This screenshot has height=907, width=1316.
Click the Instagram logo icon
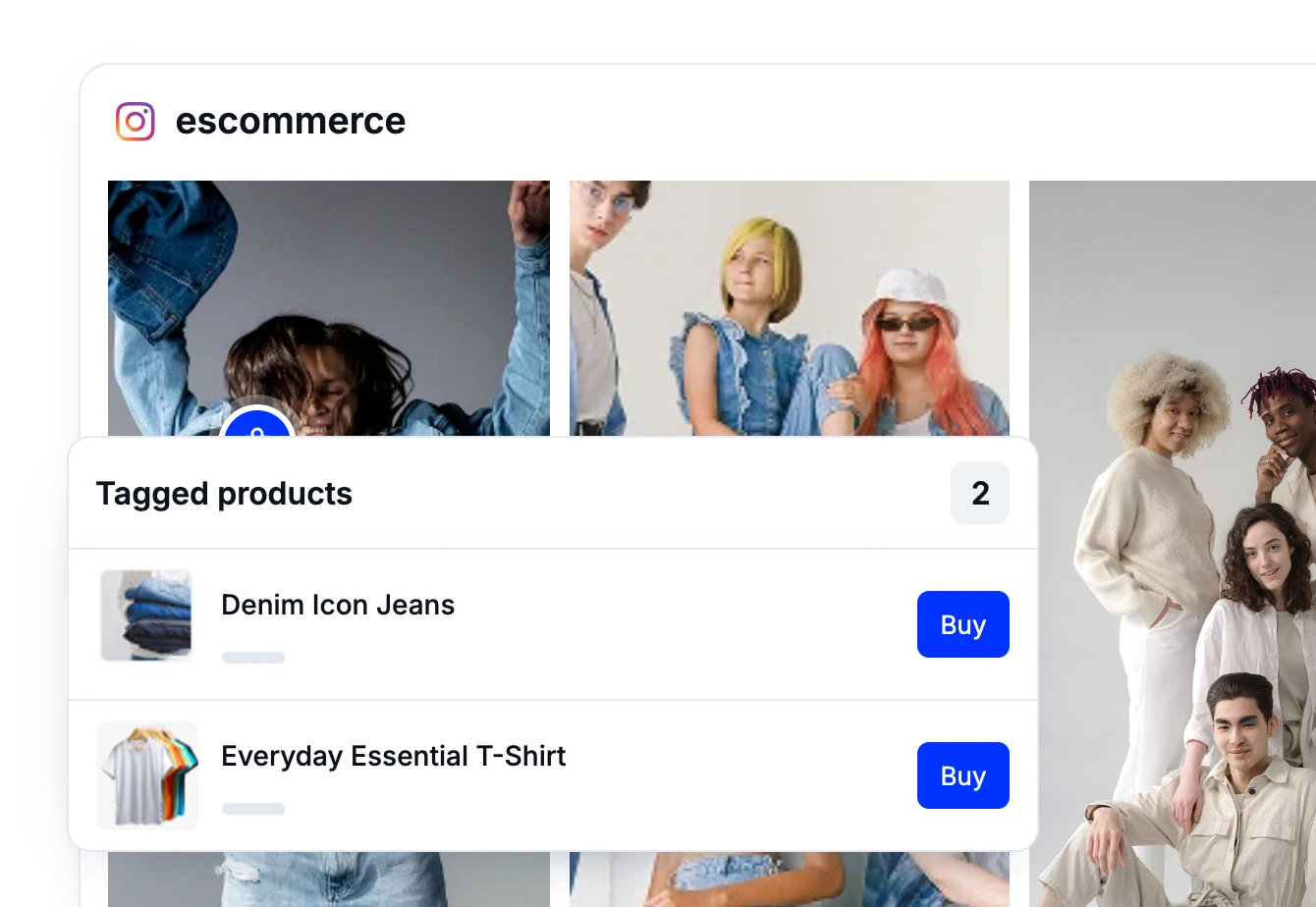[x=136, y=122]
